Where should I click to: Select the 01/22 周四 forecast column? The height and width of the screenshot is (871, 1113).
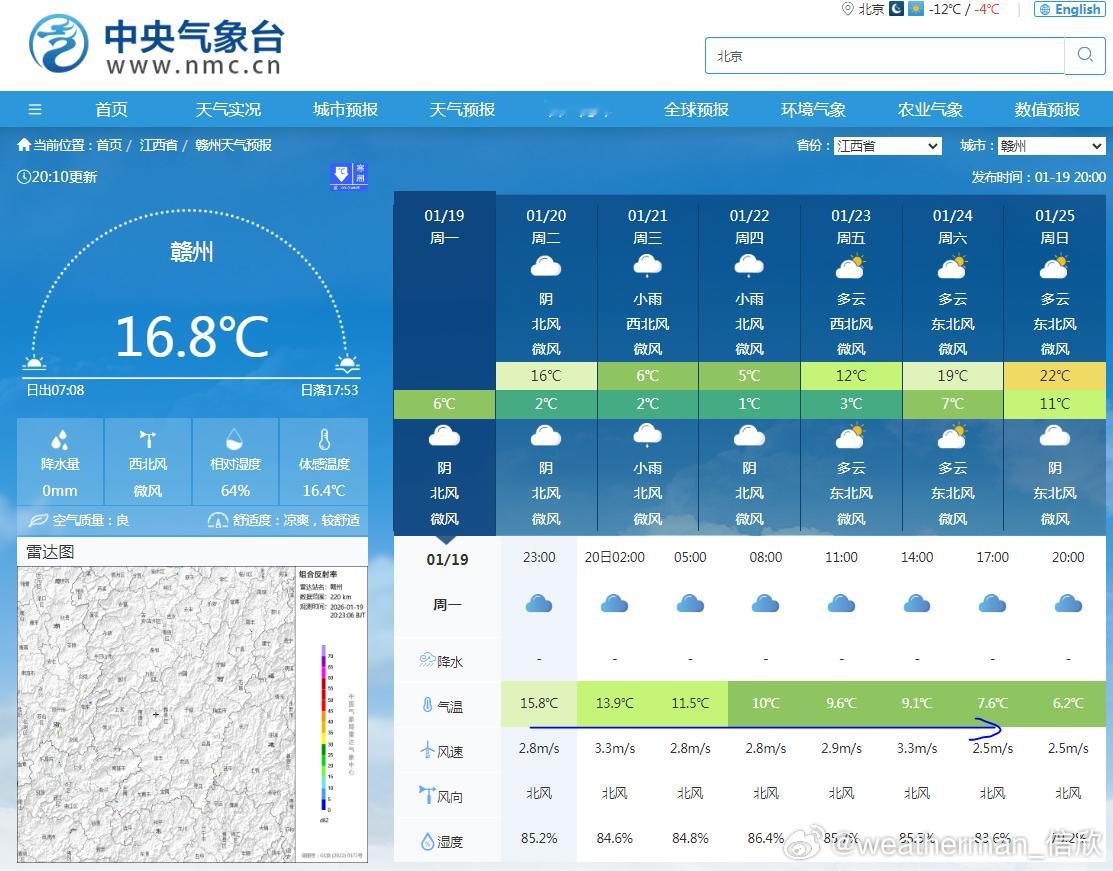pyautogui.click(x=749, y=363)
